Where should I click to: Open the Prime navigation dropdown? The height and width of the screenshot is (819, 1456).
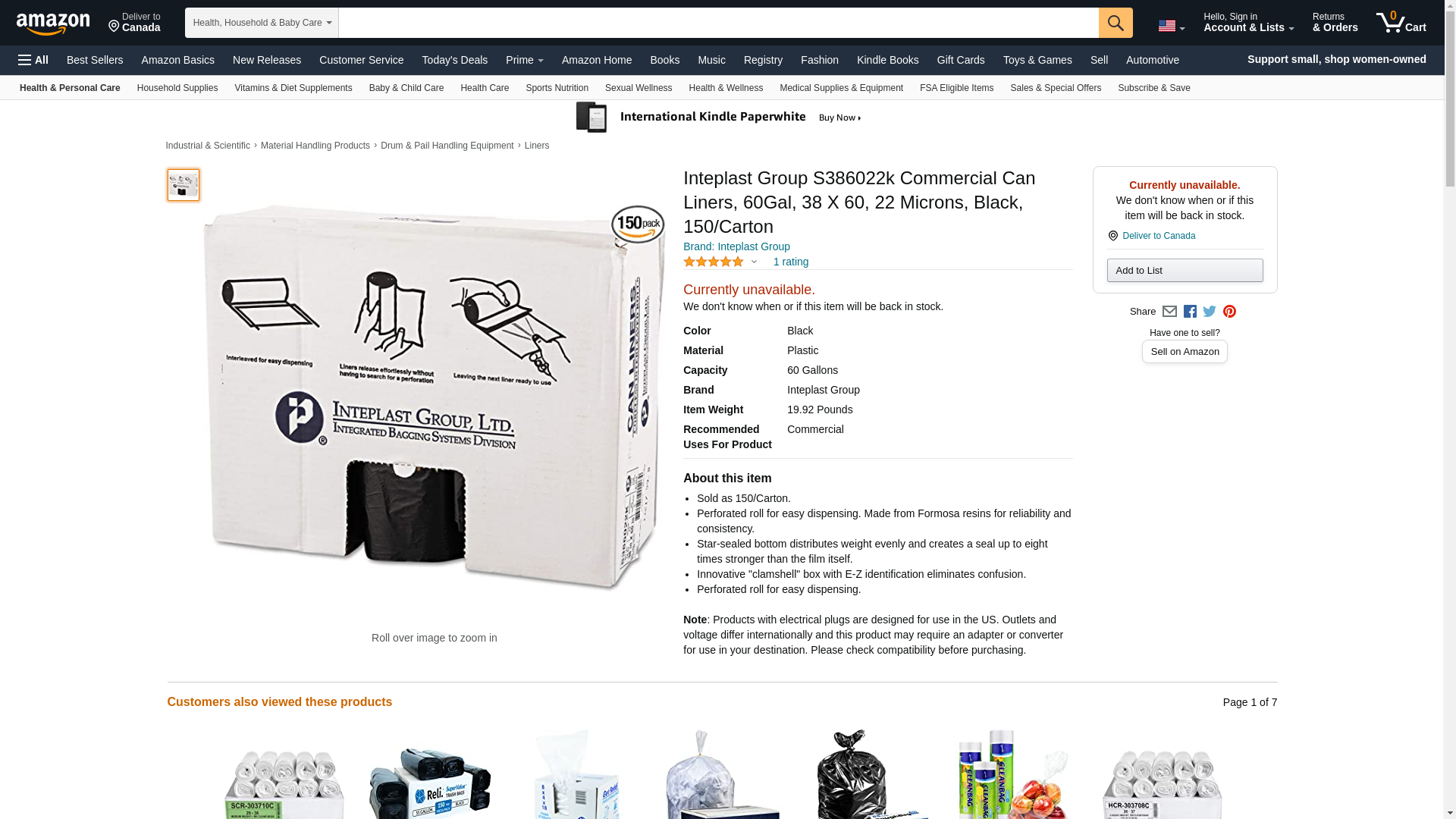525,60
